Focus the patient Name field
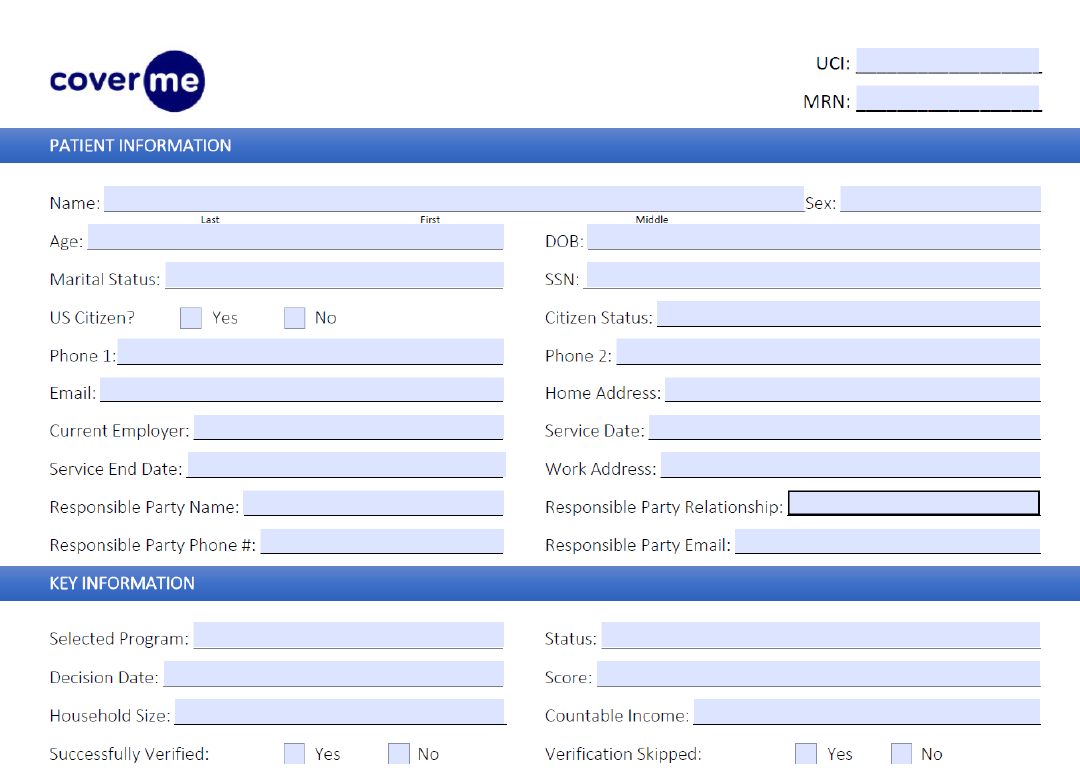Screen dimensions: 1080x768 tap(453, 199)
